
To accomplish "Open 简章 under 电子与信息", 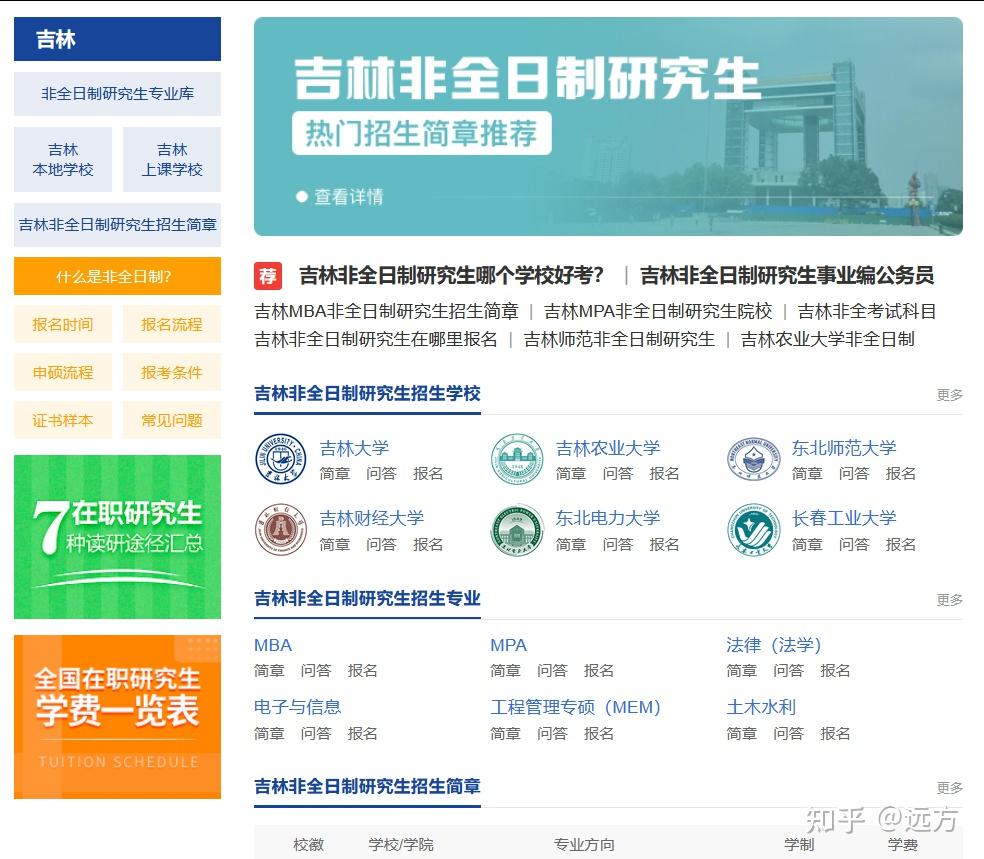I will point(269,734).
